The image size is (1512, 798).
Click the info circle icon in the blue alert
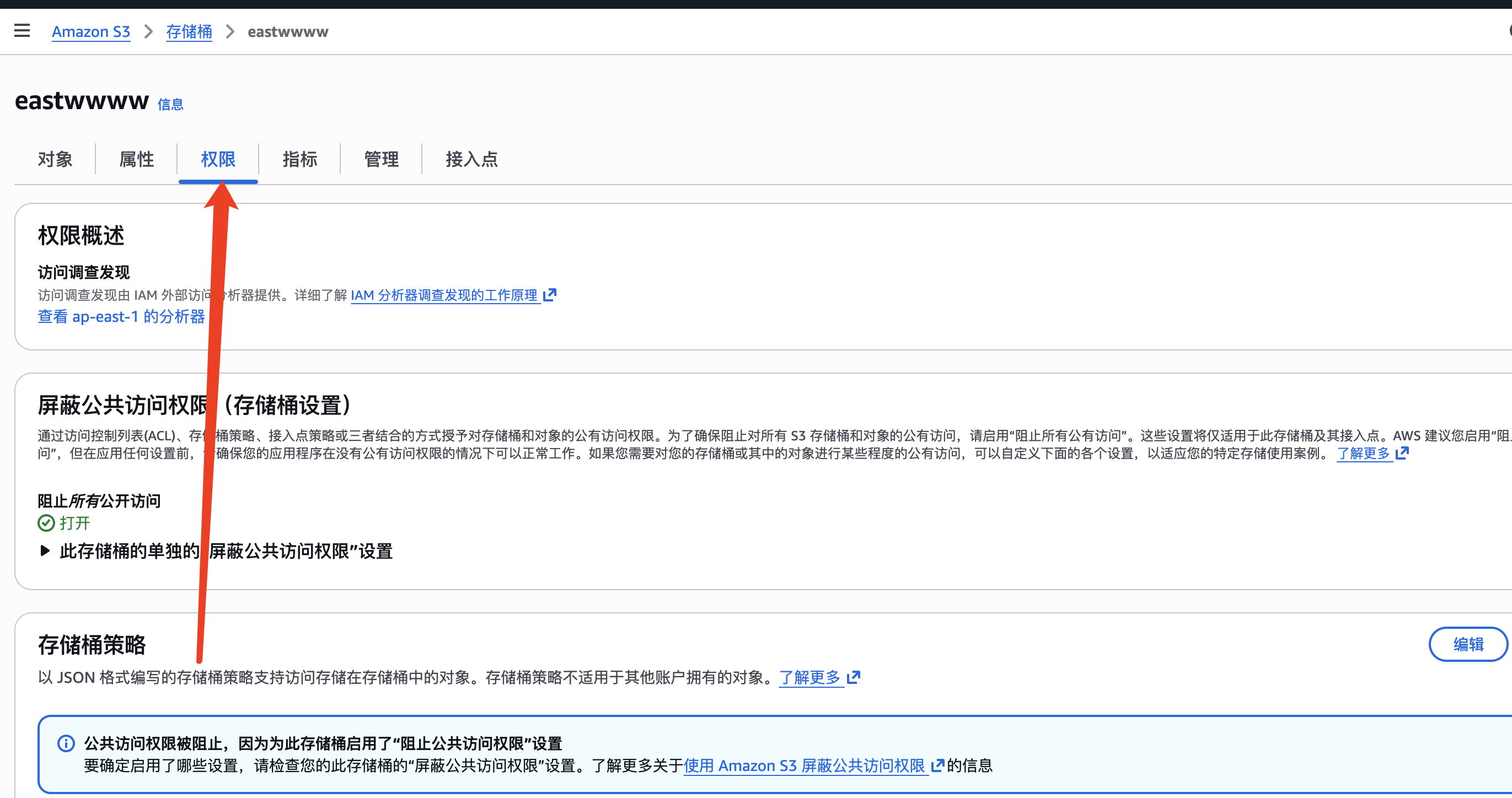[x=66, y=743]
